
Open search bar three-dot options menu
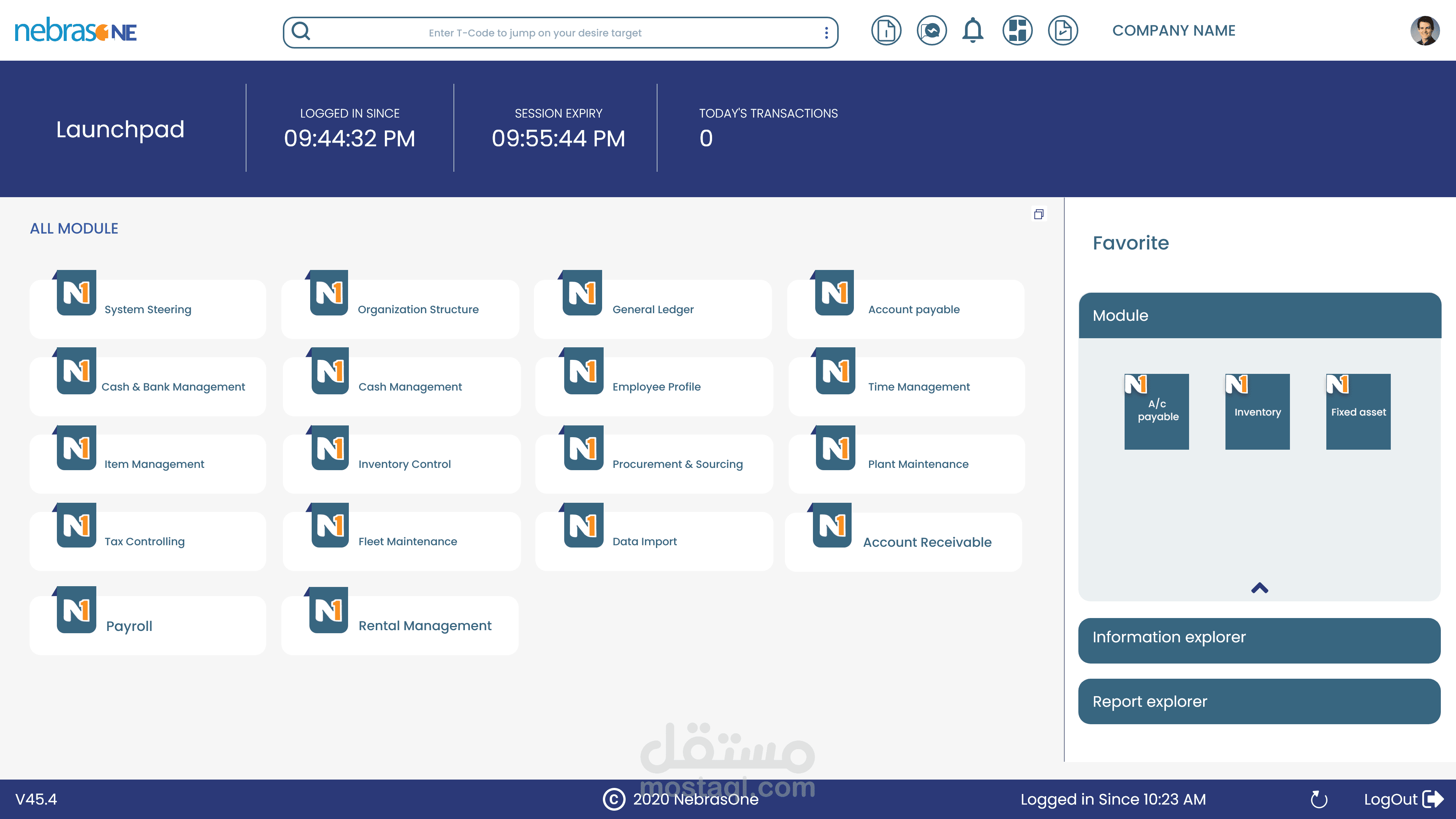click(826, 33)
